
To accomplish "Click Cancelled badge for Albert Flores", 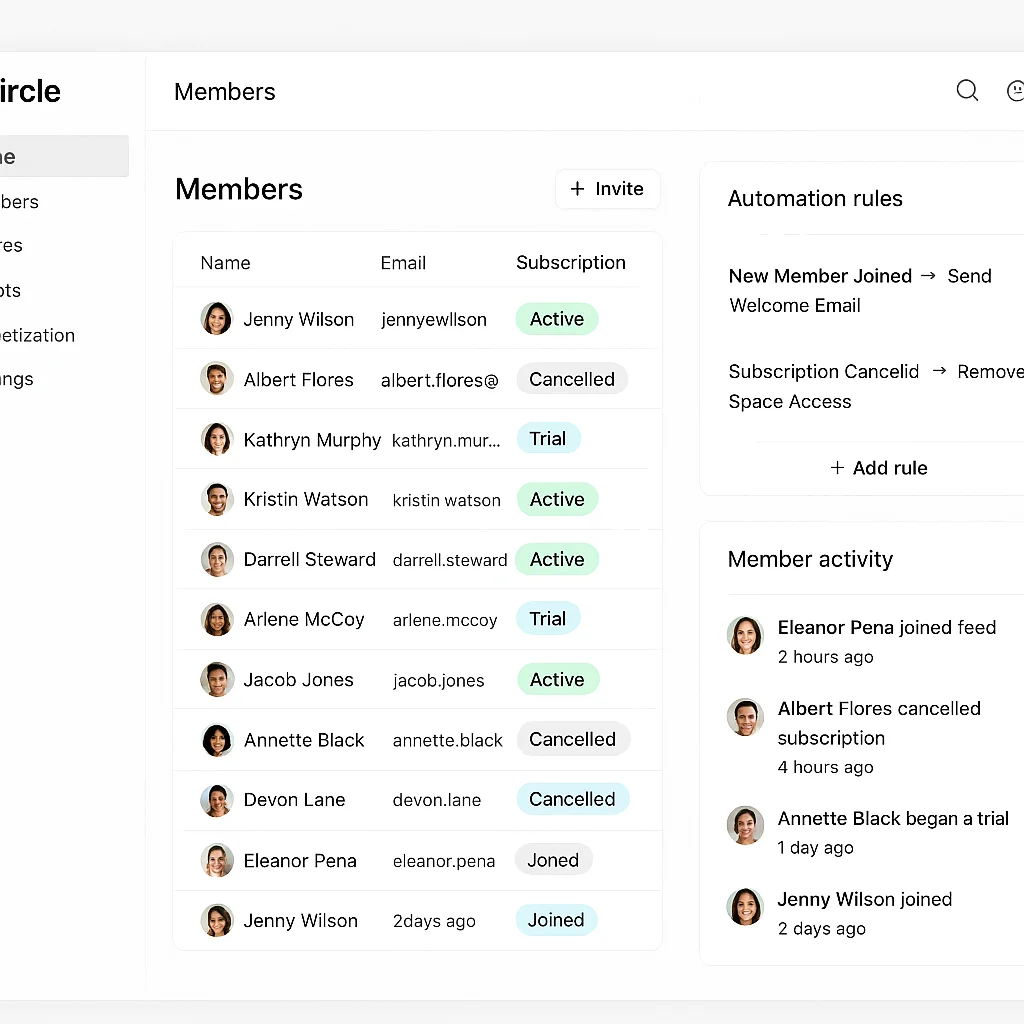I will click(x=572, y=379).
